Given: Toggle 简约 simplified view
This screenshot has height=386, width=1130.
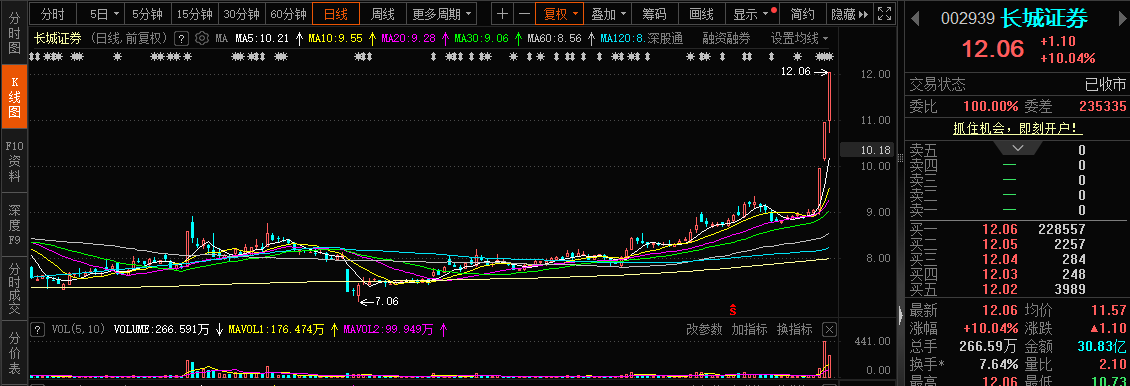Looking at the screenshot, I should click(x=802, y=14).
